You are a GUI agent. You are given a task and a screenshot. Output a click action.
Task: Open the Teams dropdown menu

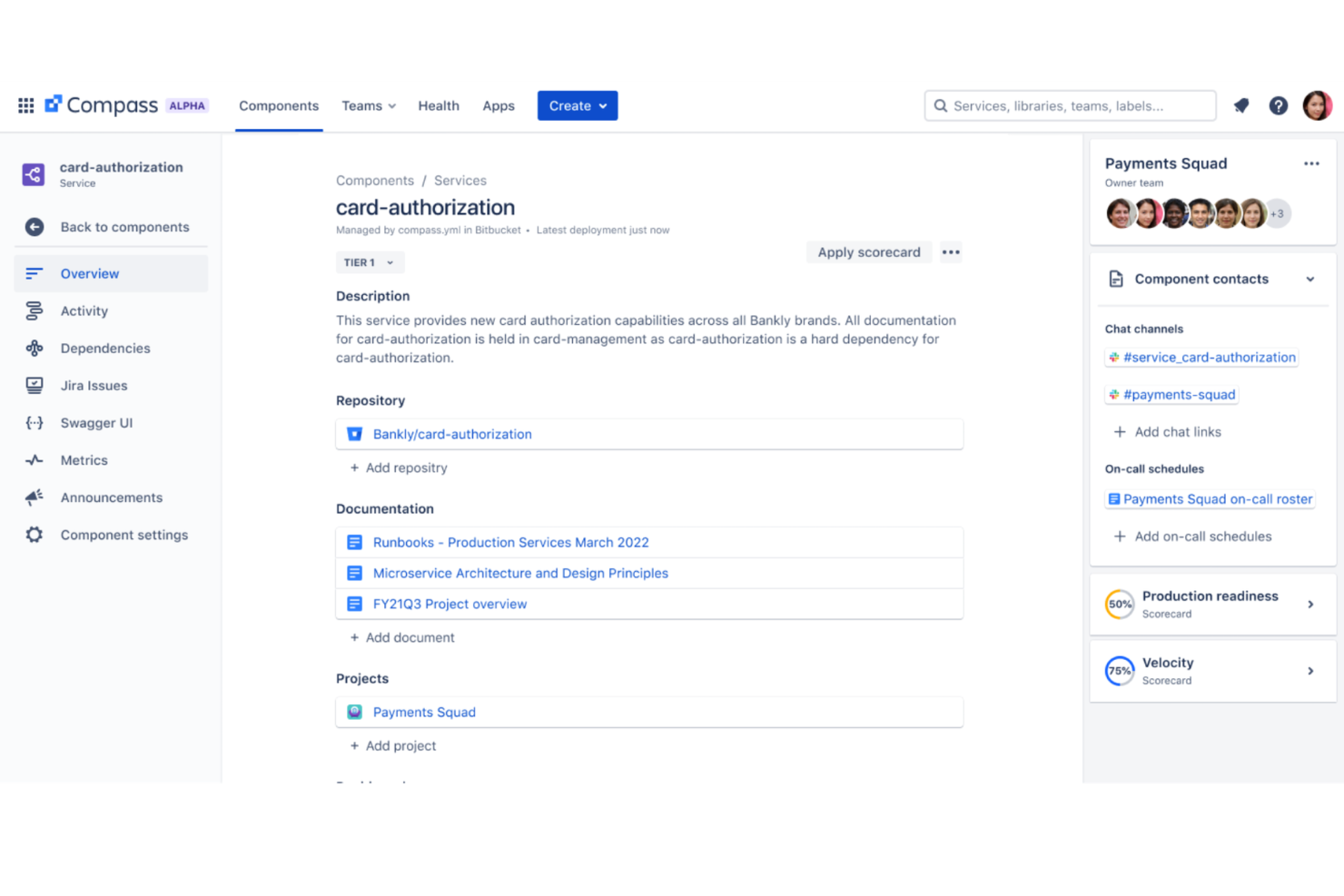[x=369, y=105]
